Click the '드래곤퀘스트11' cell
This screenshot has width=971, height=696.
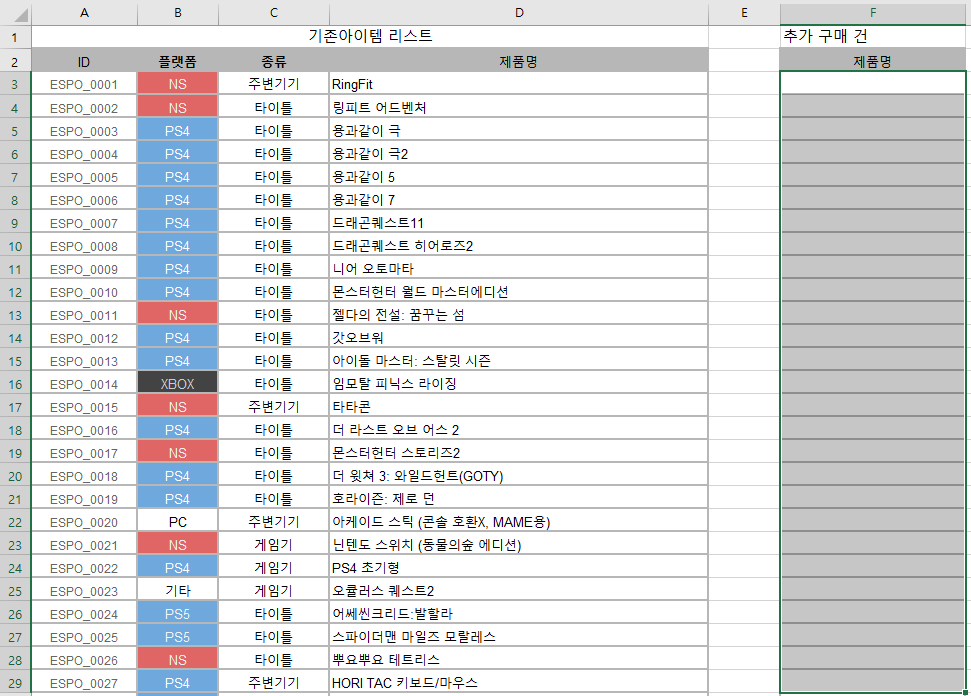pyautogui.click(x=519, y=223)
